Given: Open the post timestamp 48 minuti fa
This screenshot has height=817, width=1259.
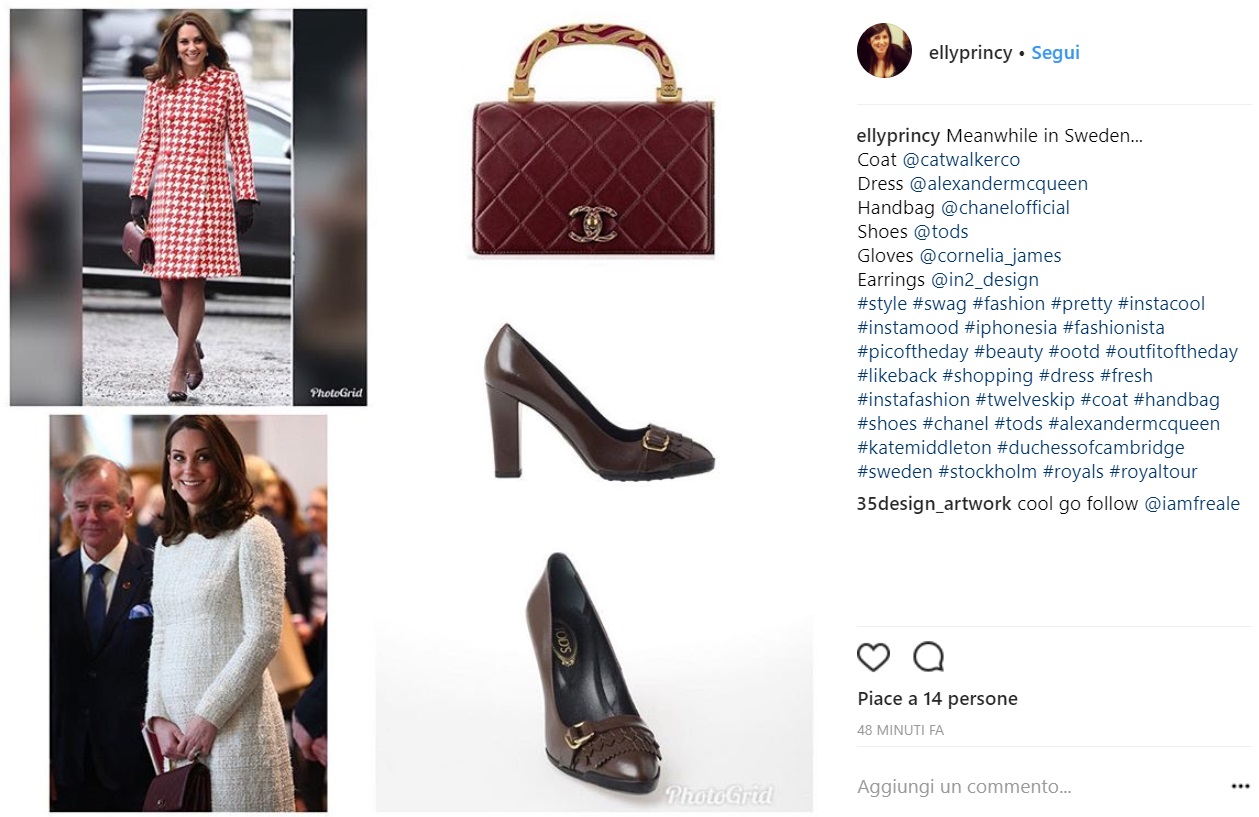Looking at the screenshot, I should click(900, 730).
